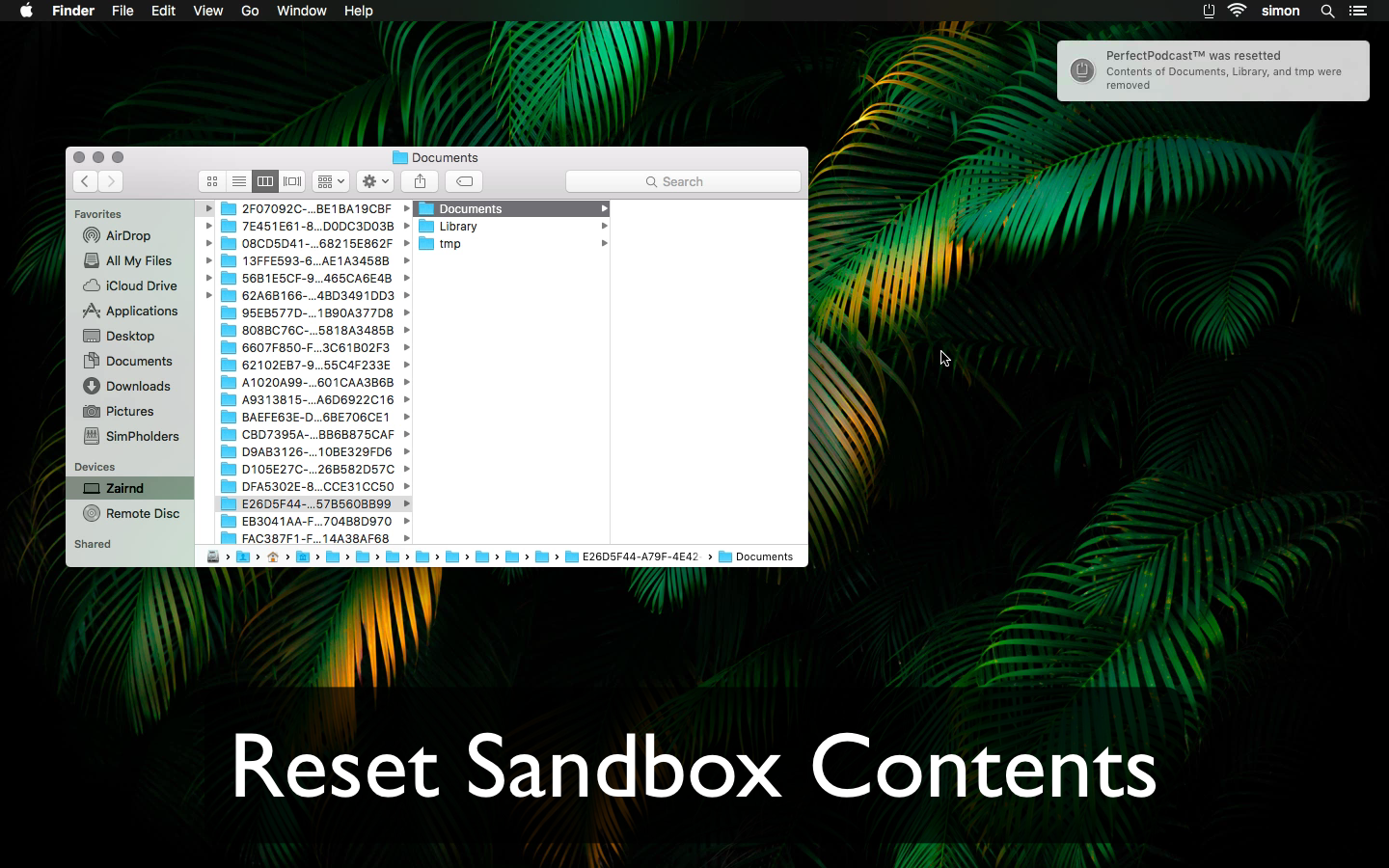The image size is (1389, 868).
Task: Open the Edit menu
Action: [x=163, y=11]
